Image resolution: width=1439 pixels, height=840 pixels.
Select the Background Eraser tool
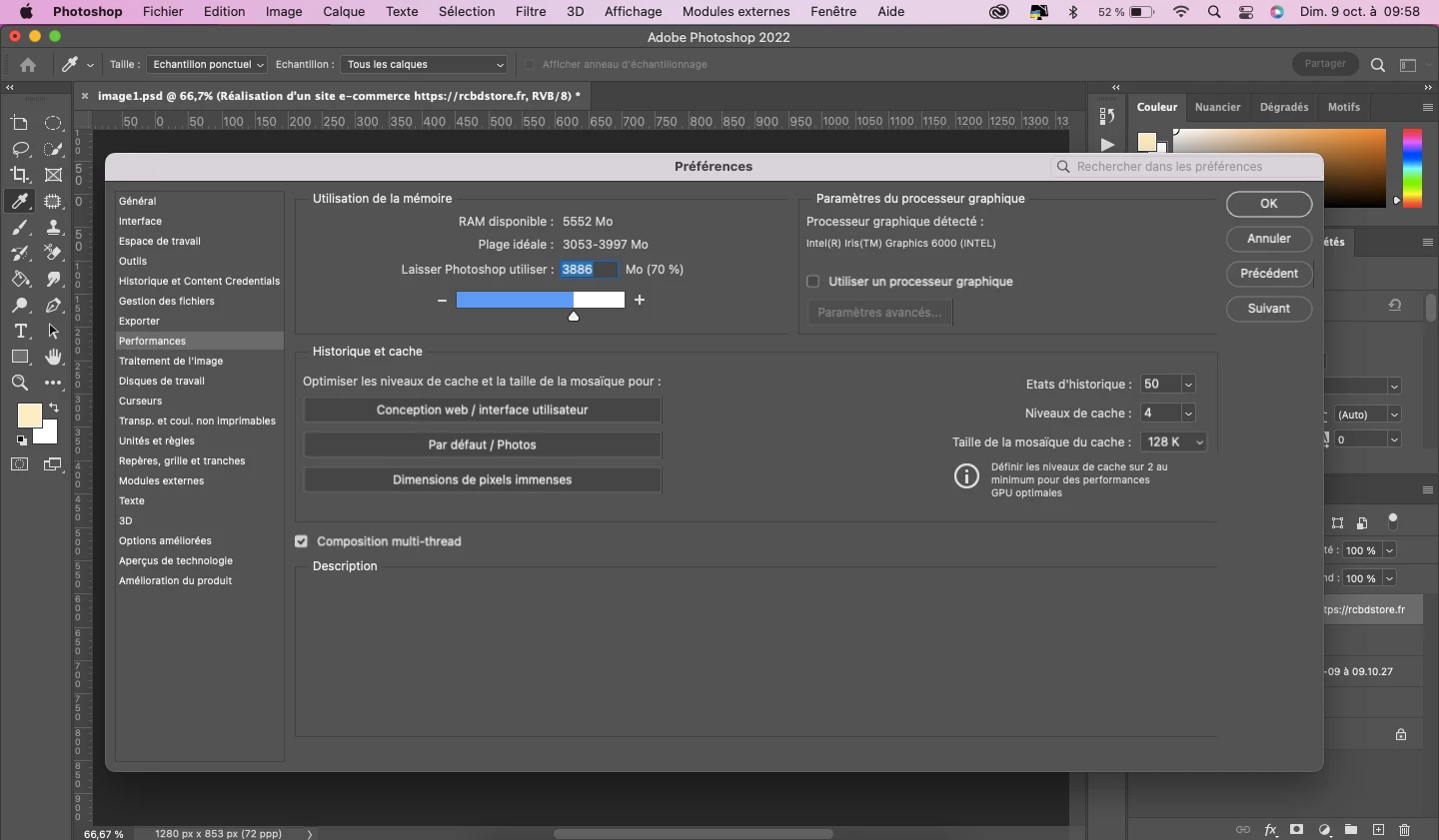[x=54, y=254]
